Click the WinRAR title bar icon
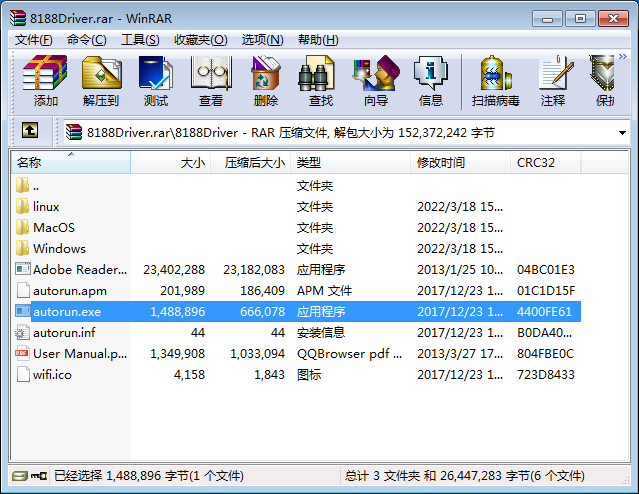639x494 pixels. (x=18, y=18)
